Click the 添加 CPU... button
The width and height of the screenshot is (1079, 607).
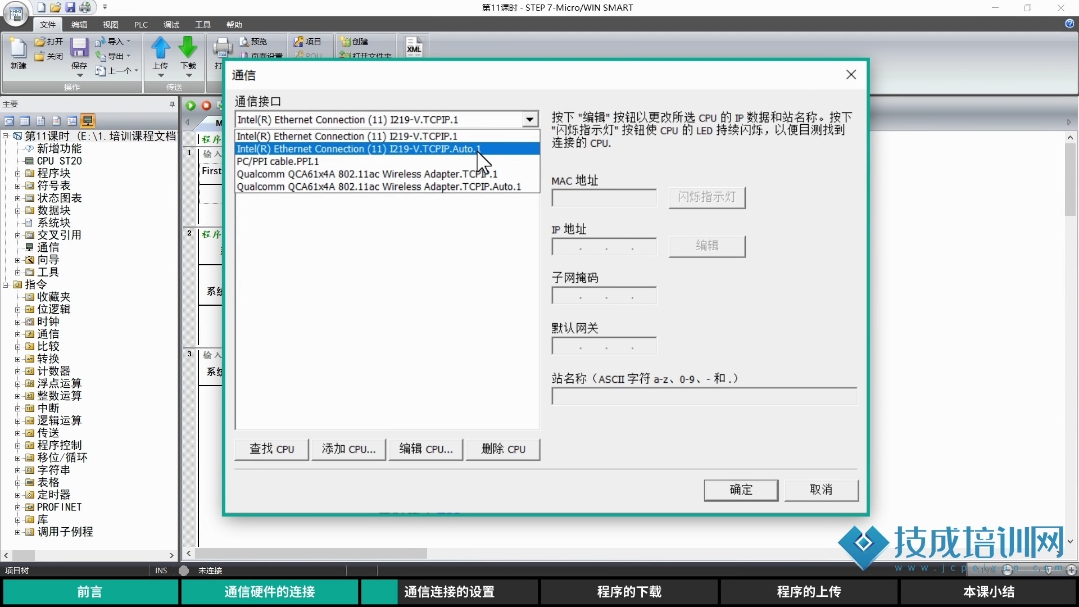pyautogui.click(x=349, y=449)
